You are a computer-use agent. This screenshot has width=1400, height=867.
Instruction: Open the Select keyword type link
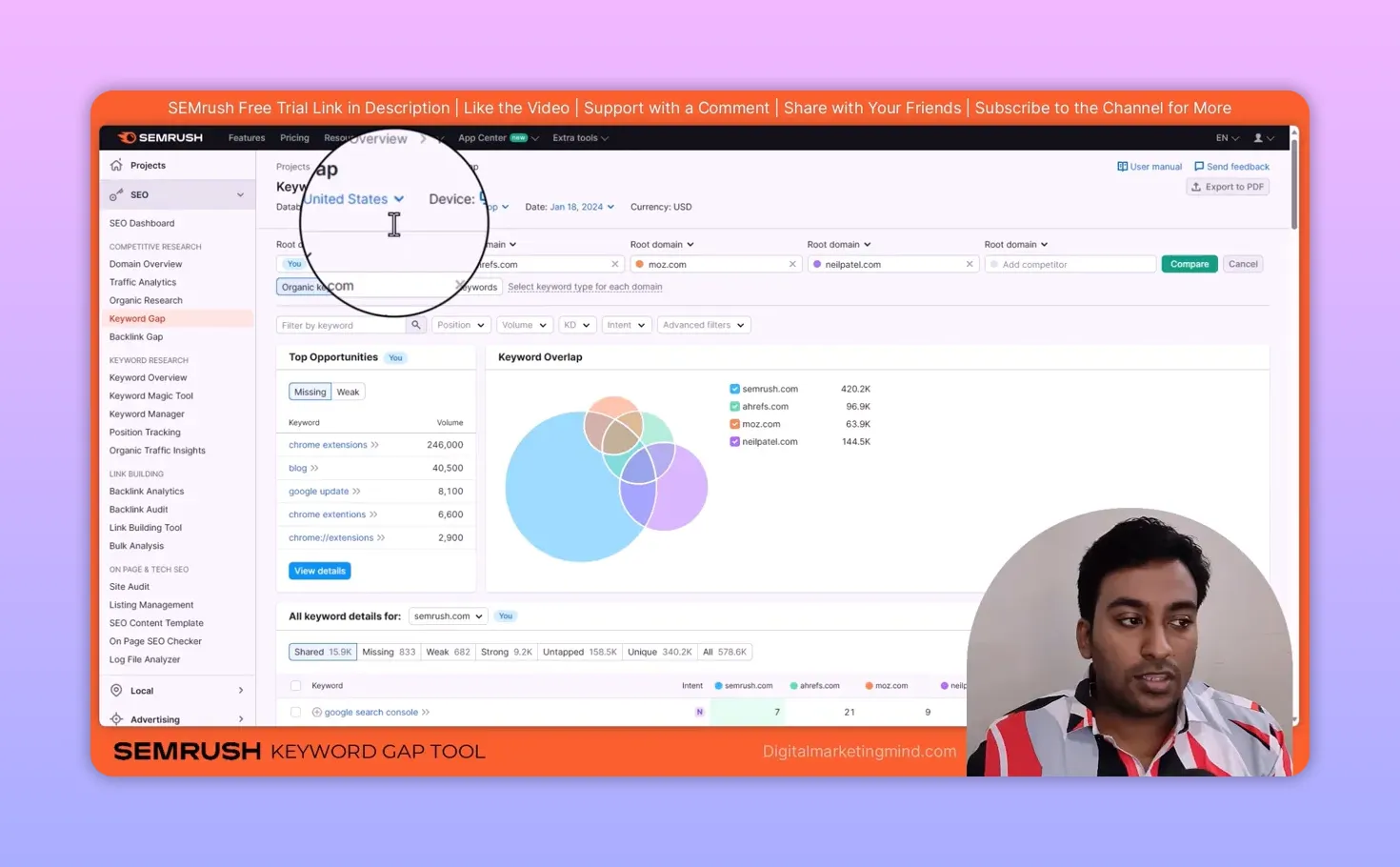[585, 287]
